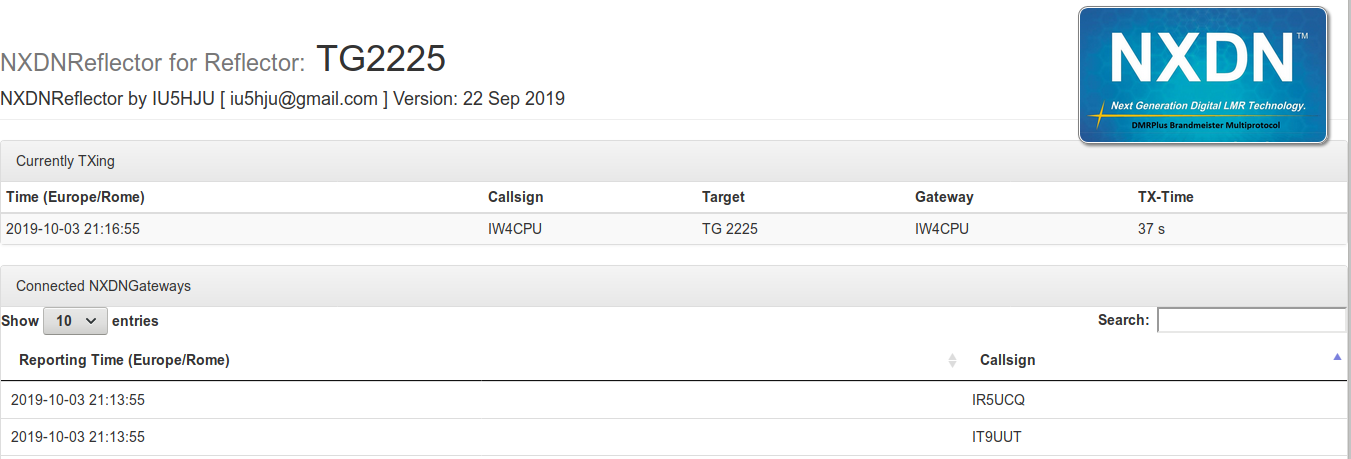The image size is (1351, 459).
Task: Click the Target column header
Action: (723, 197)
